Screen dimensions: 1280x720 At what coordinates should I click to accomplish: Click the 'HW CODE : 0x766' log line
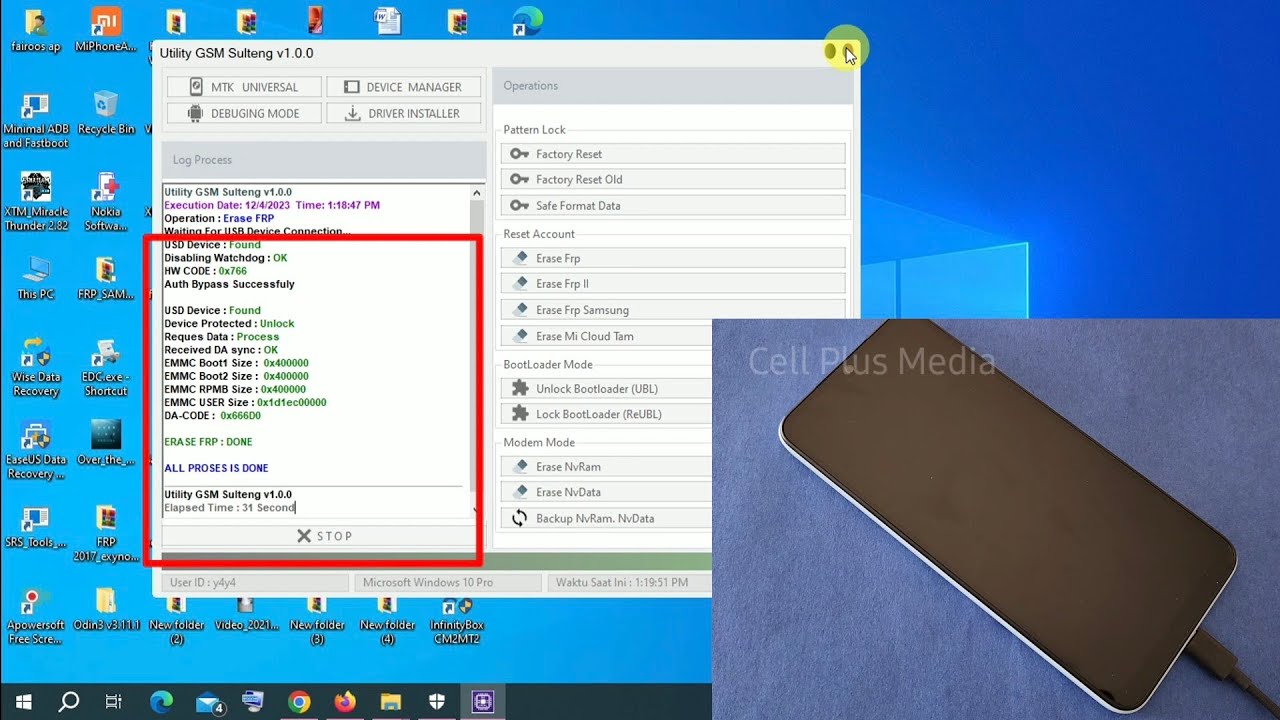tap(205, 271)
